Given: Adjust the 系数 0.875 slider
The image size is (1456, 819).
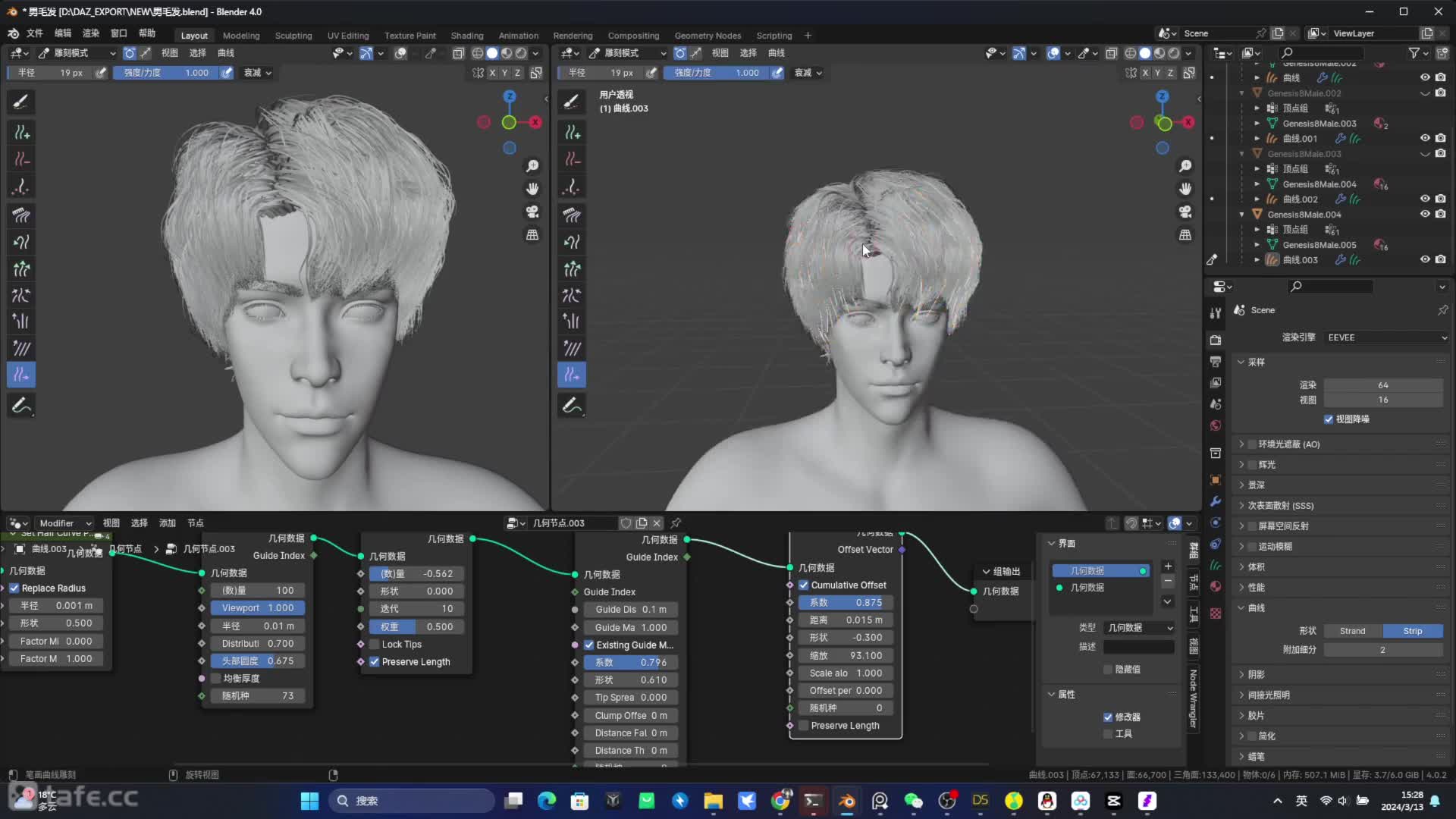Looking at the screenshot, I should (846, 603).
